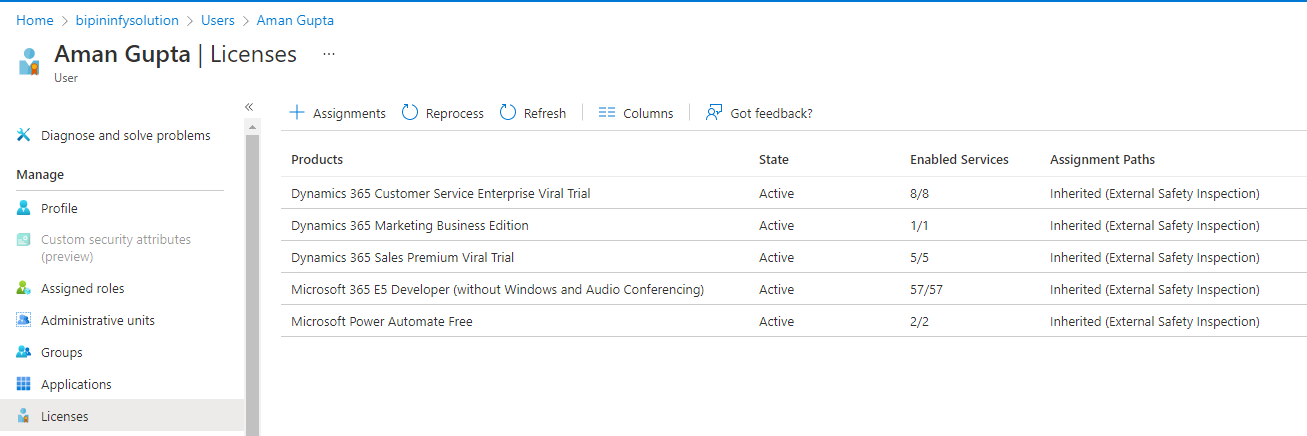Open bipininfysolution breadcrumb link
Viewport: 1307px width, 436px height.
pos(127,20)
